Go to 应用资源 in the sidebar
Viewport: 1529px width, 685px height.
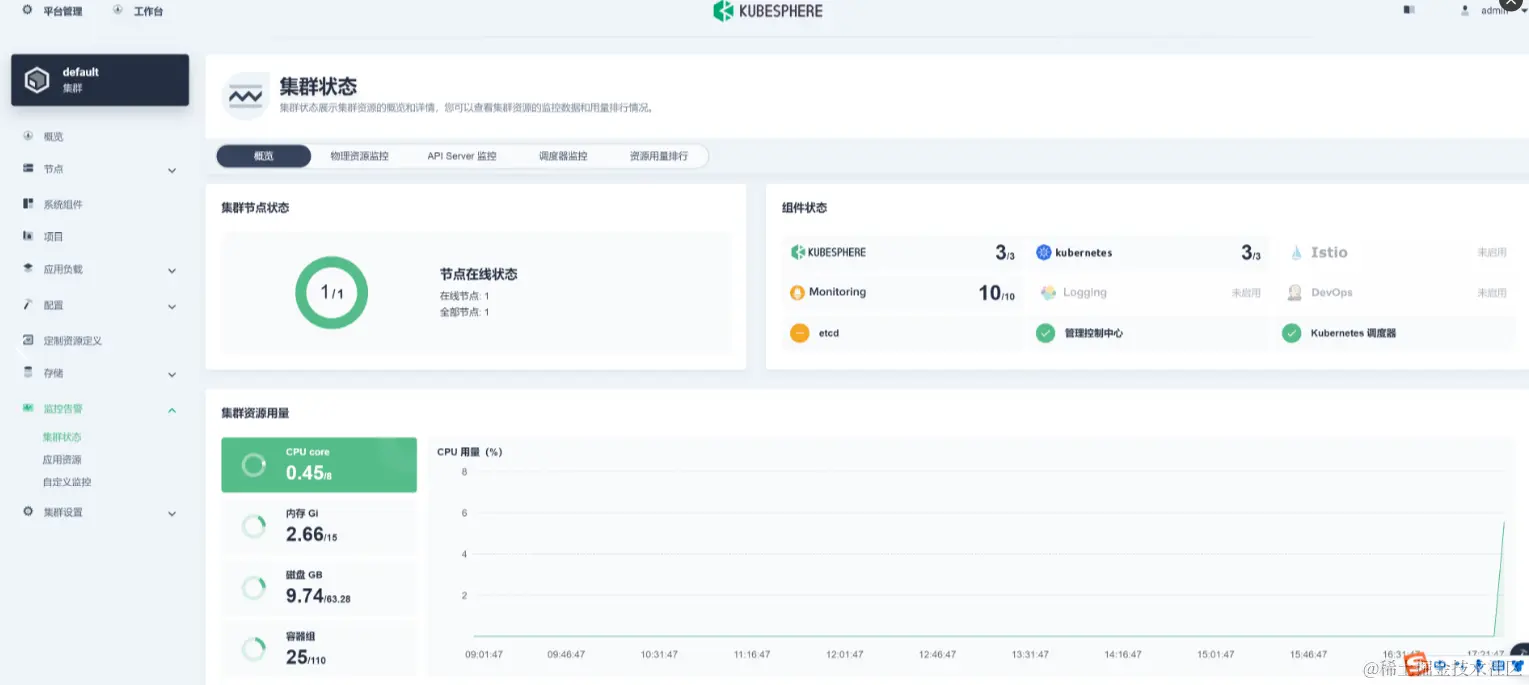pyautogui.click(x=60, y=459)
